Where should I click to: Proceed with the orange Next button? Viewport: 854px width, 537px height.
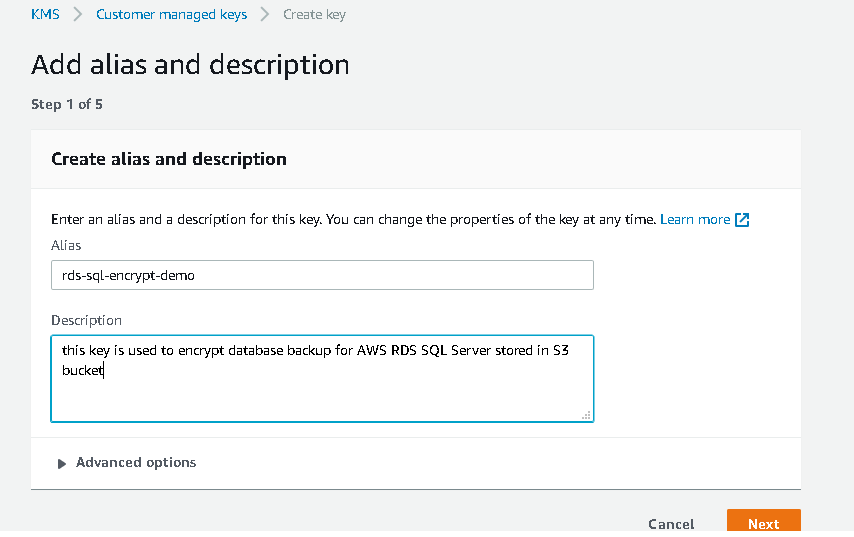(x=763, y=524)
